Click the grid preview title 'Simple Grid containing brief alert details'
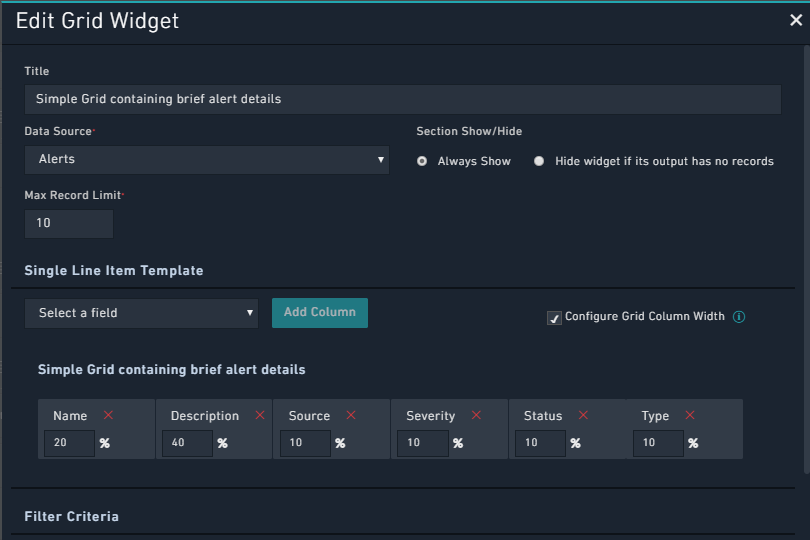The height and width of the screenshot is (540, 810). pyautogui.click(x=172, y=369)
